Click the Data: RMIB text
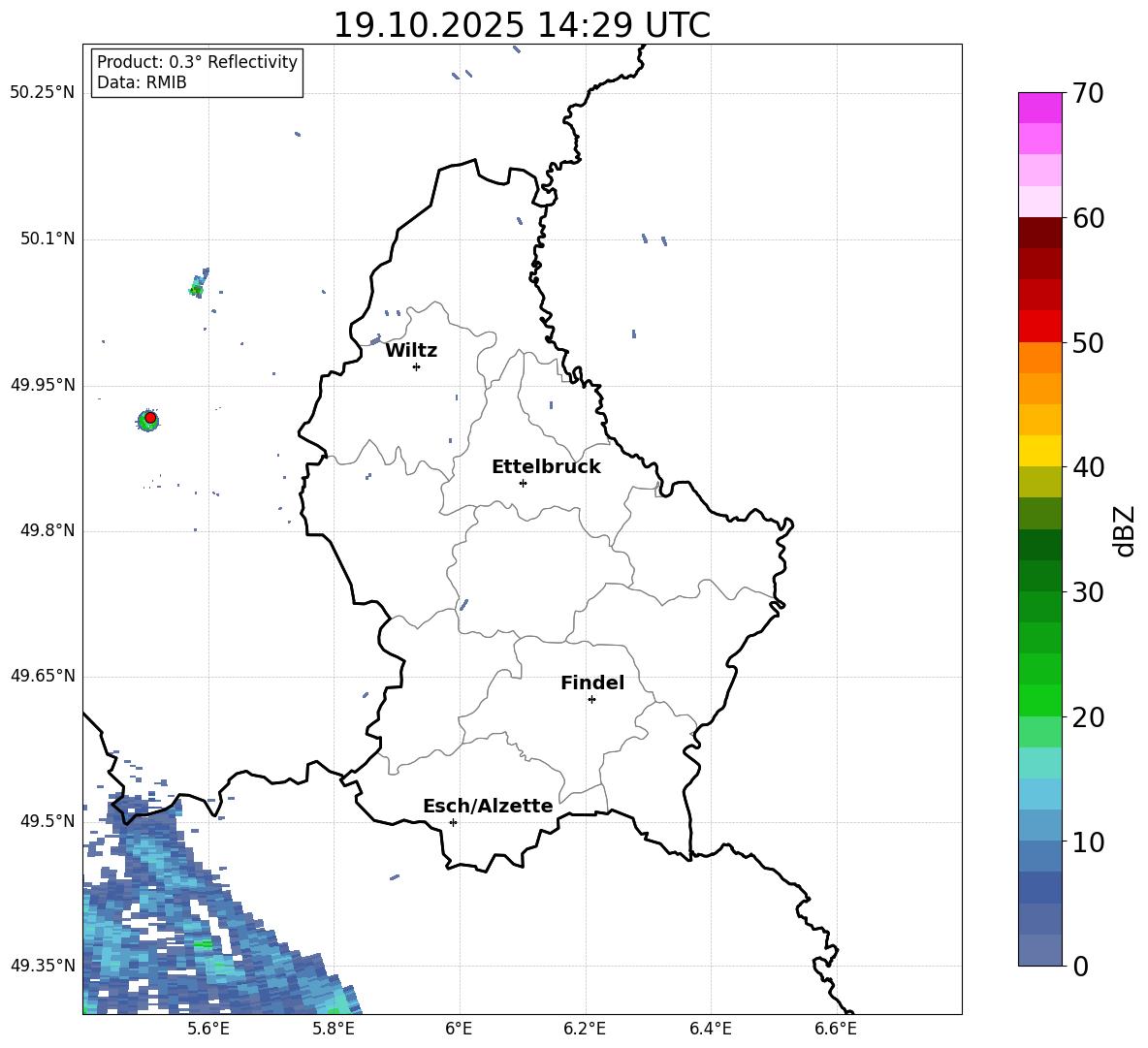The height and width of the screenshot is (1048, 1148). tap(142, 82)
